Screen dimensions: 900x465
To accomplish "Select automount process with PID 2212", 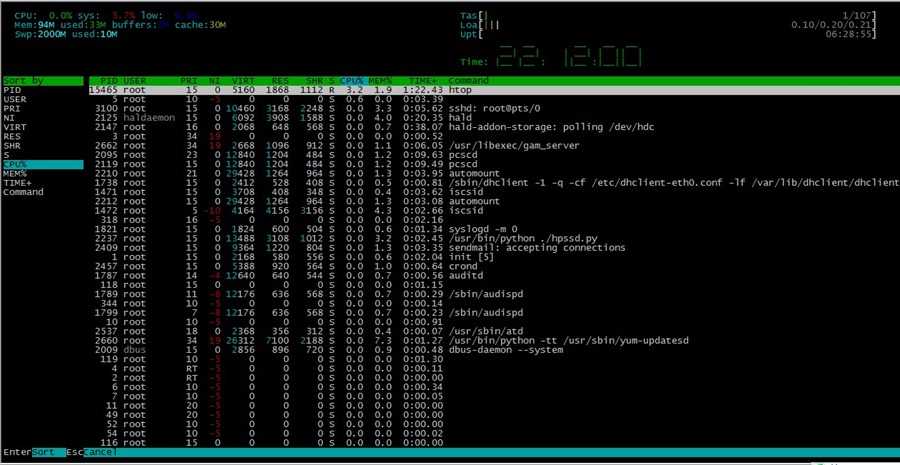I will [494, 202].
